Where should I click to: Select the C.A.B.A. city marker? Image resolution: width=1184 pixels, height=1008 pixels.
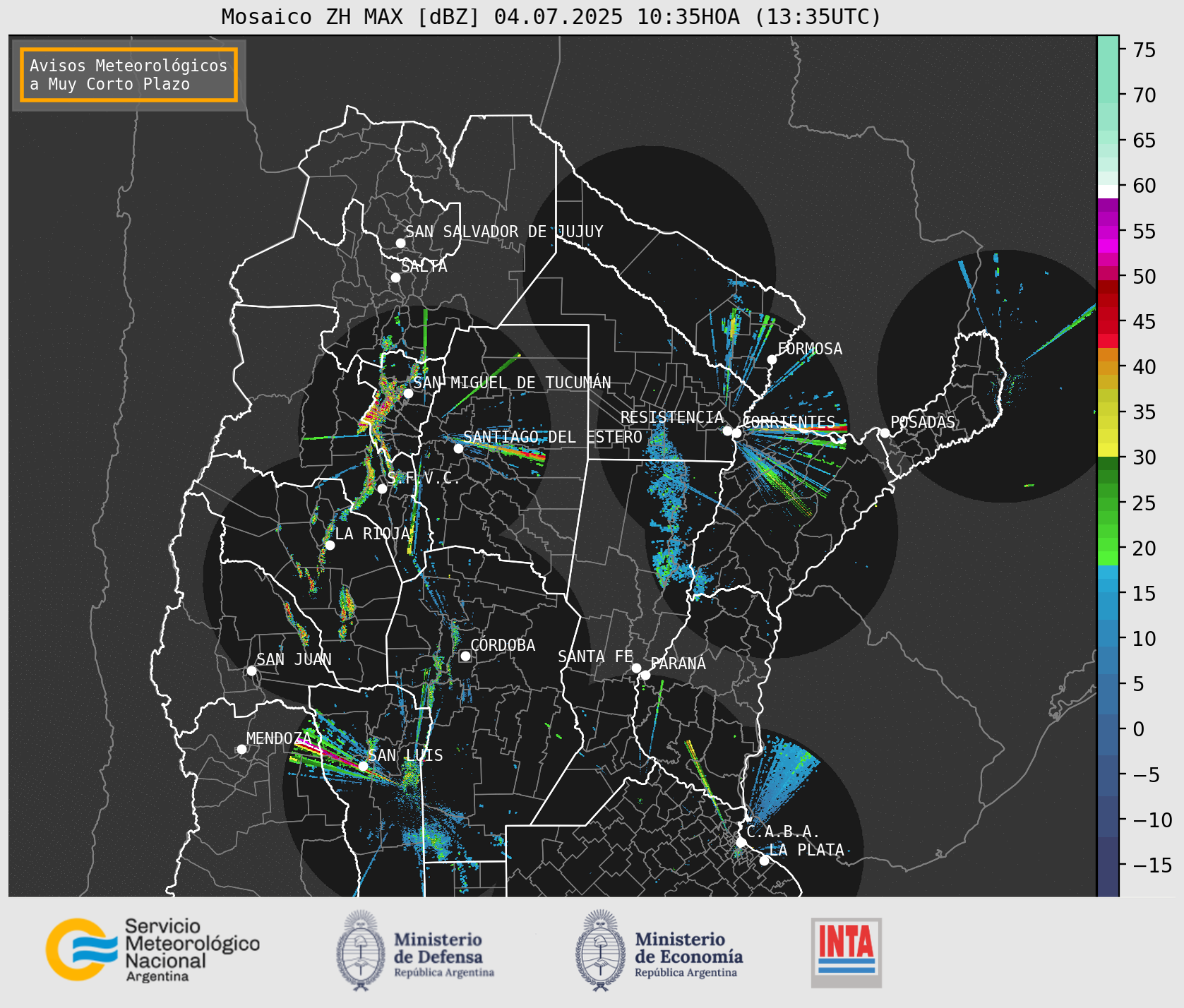click(x=741, y=842)
